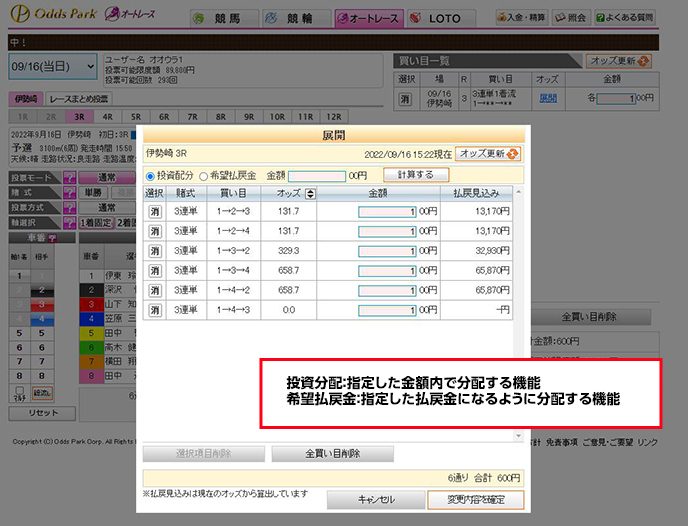The image size is (688, 526).
Task: Toggle opponent car number 3
Action: pos(42,304)
